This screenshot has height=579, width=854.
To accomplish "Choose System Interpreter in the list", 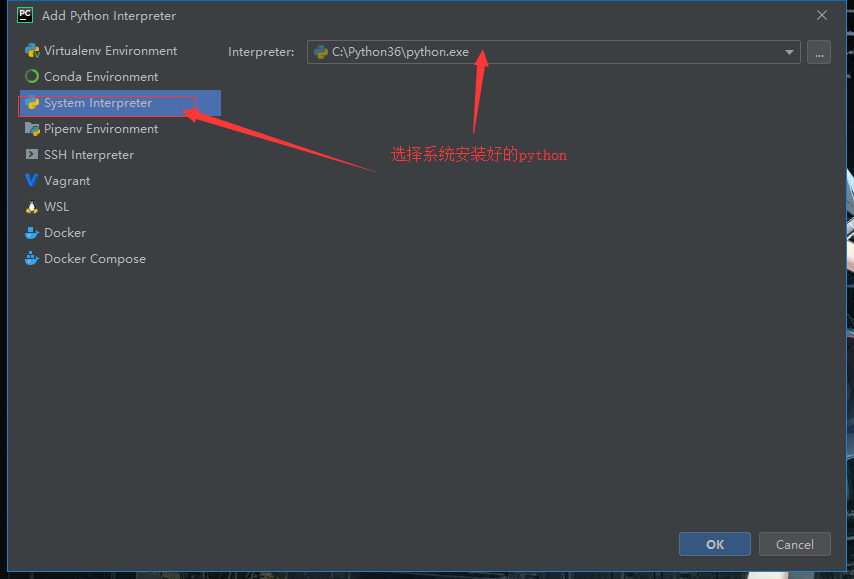I will coord(120,103).
